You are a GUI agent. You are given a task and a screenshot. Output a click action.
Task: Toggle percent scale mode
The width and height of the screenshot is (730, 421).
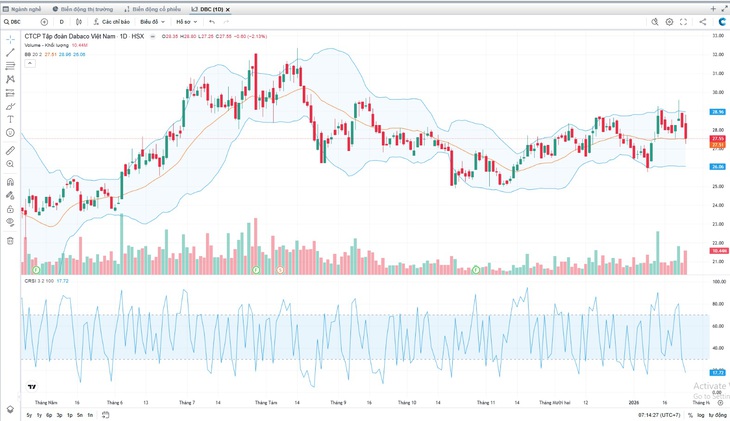point(690,415)
